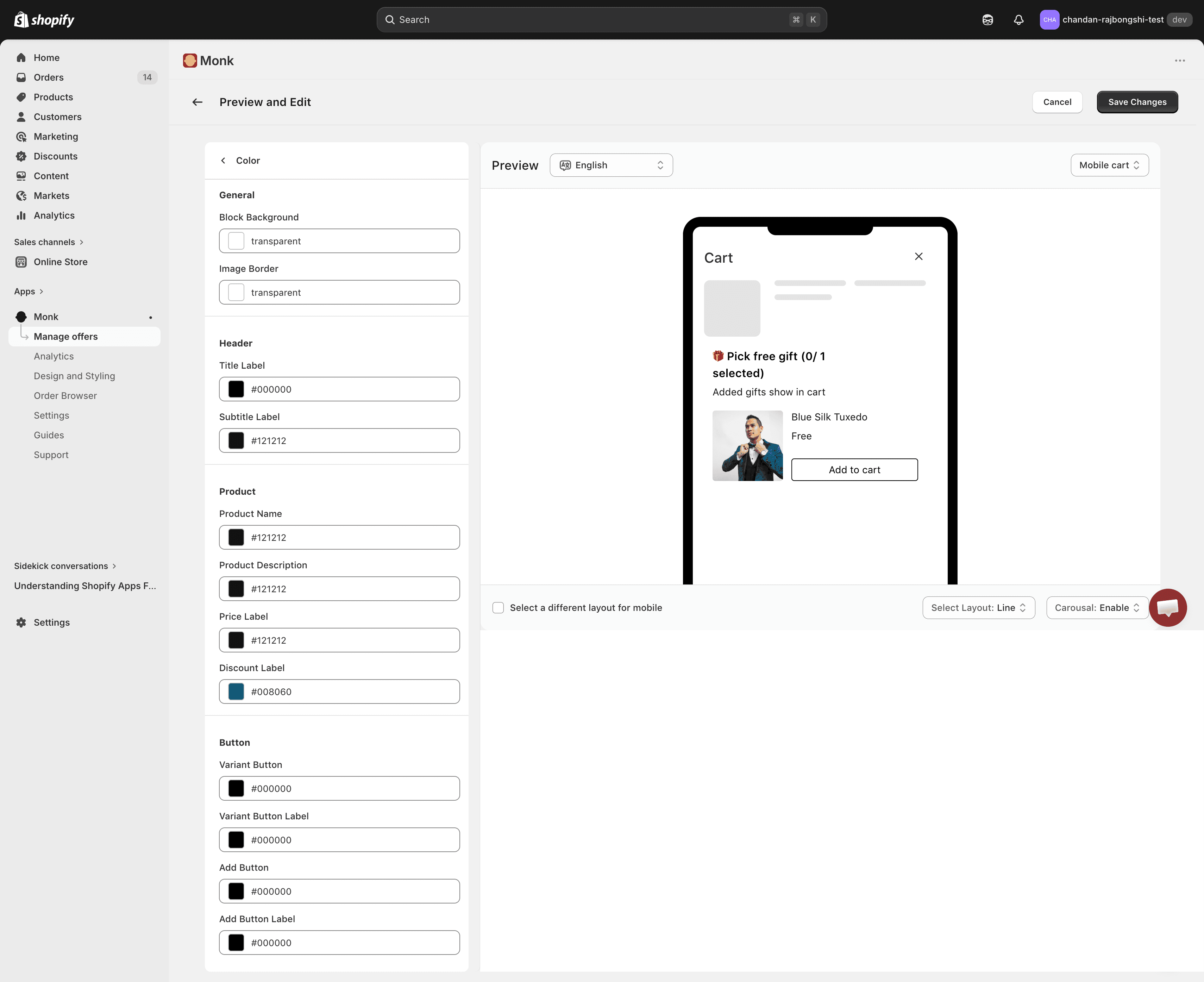Open the Select Layout: Line dropdown
This screenshot has width=1204, height=982.
click(978, 607)
